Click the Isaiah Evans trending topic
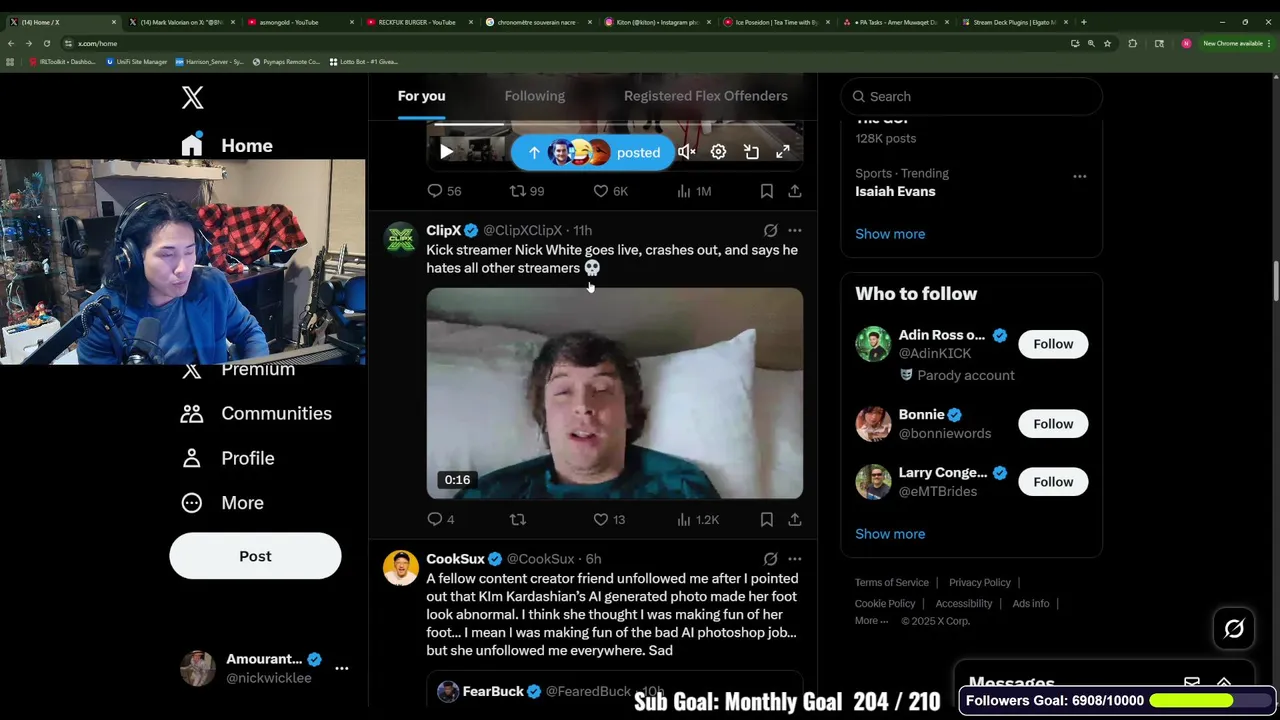This screenshot has height=720, width=1280. click(x=895, y=192)
